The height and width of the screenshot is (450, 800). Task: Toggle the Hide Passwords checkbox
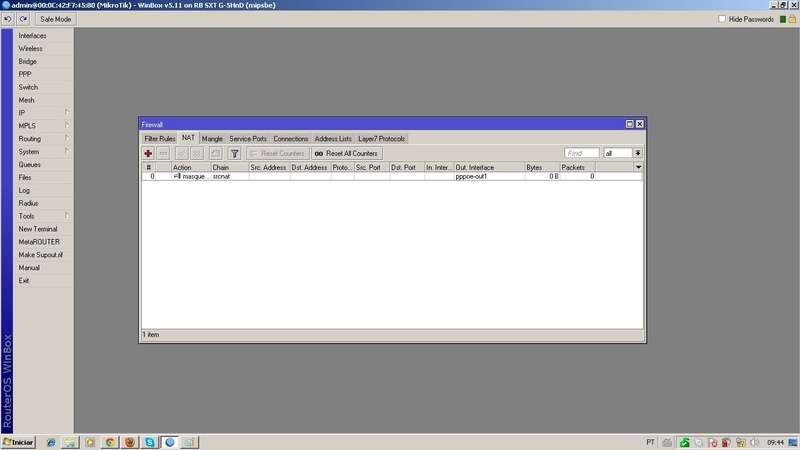[x=722, y=19]
